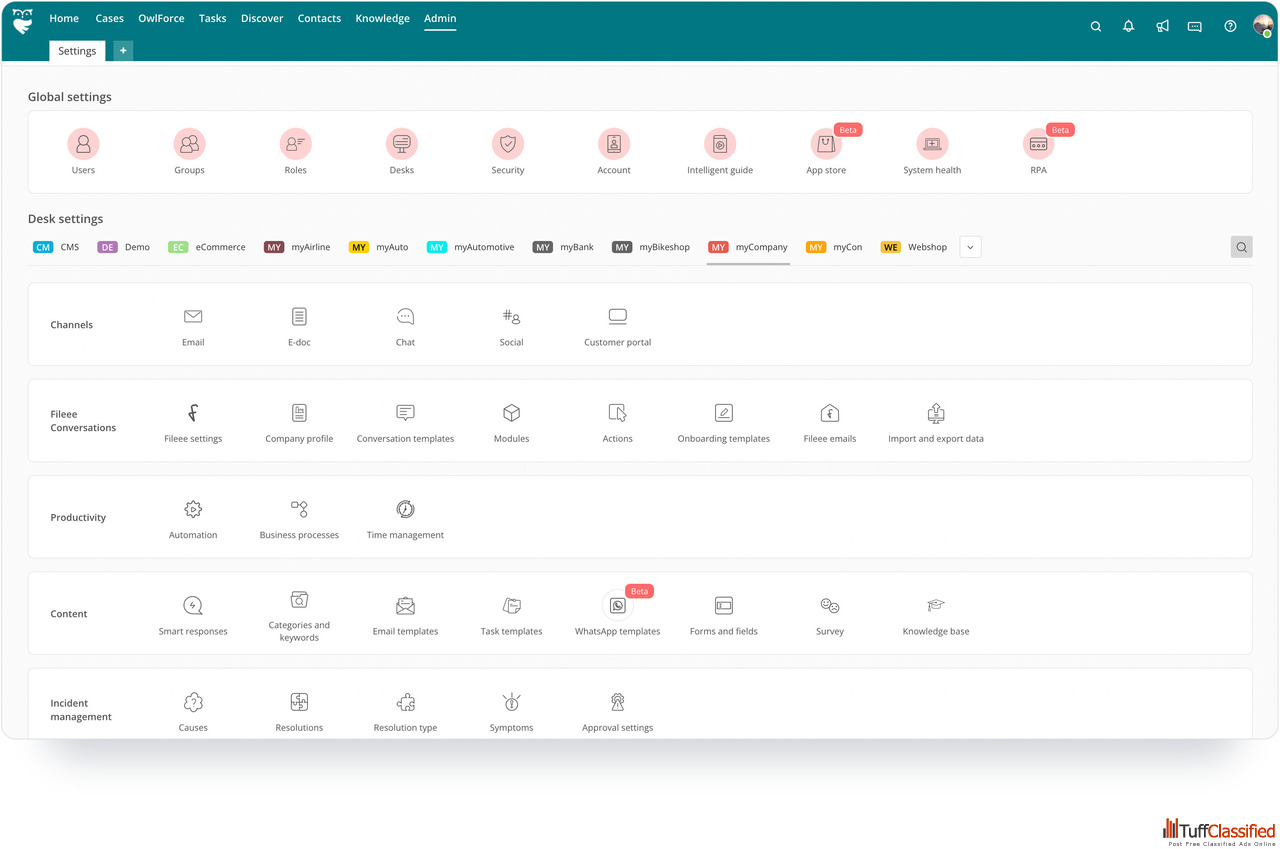Open Categories and keywords icon
This screenshot has width=1280, height=849.
pyautogui.click(x=299, y=600)
